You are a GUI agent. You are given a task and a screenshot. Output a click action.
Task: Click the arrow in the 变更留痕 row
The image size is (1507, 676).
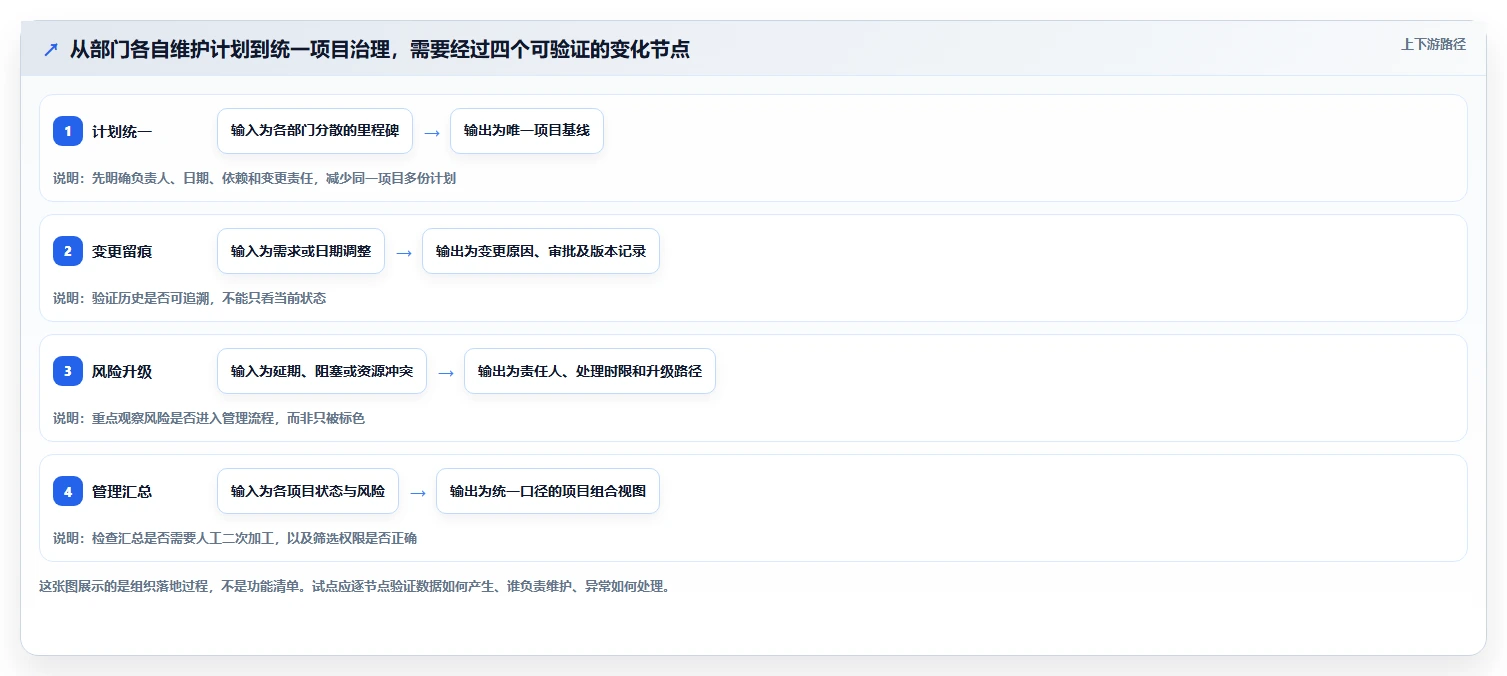404,252
